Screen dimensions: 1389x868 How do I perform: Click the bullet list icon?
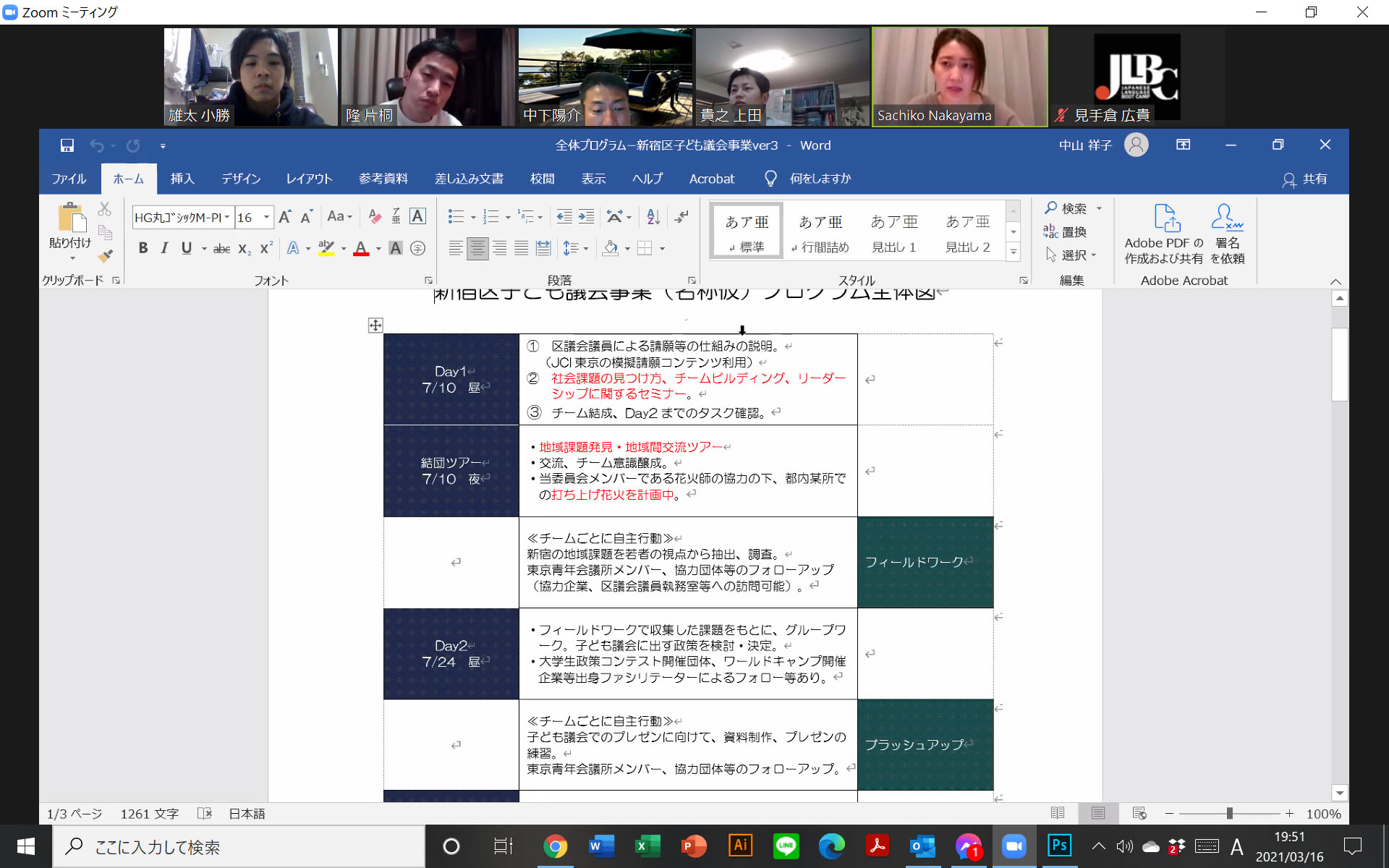(x=456, y=216)
